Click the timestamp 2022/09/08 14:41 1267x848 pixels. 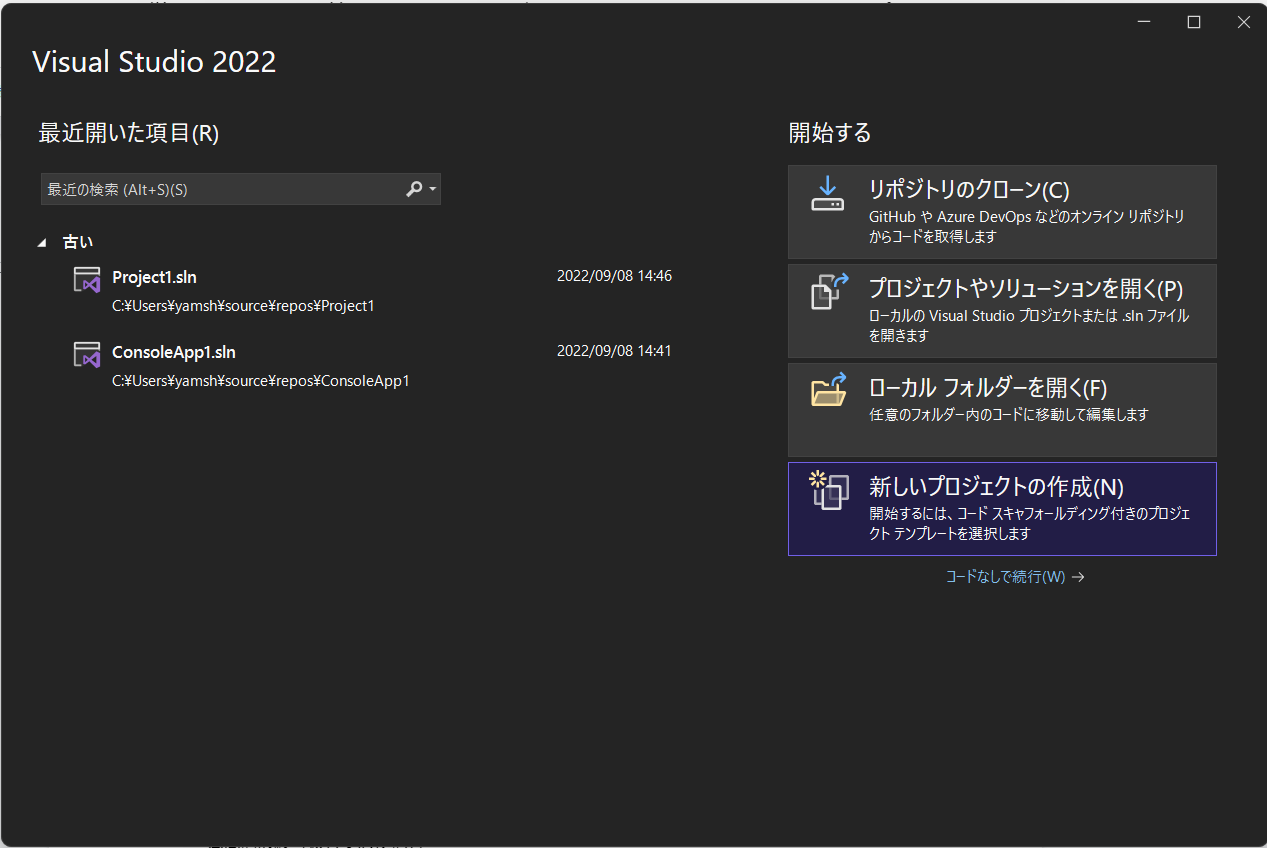point(614,351)
